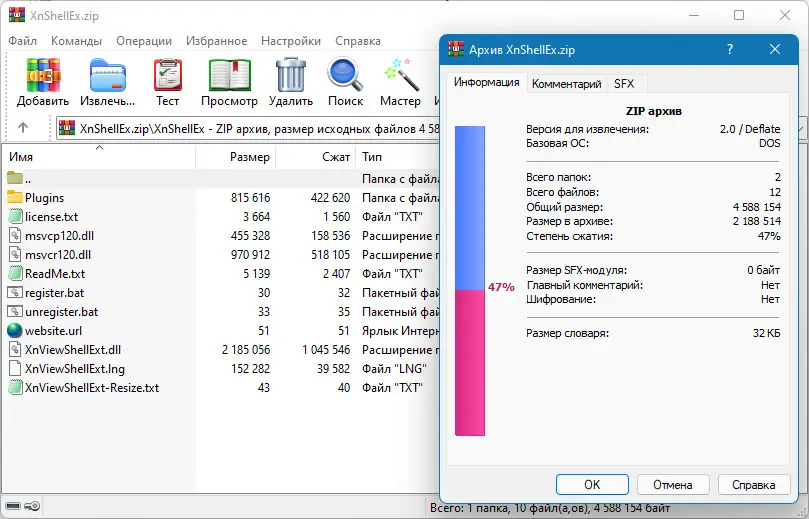
Task: Click the pink compression ratio bar
Action: [470, 362]
